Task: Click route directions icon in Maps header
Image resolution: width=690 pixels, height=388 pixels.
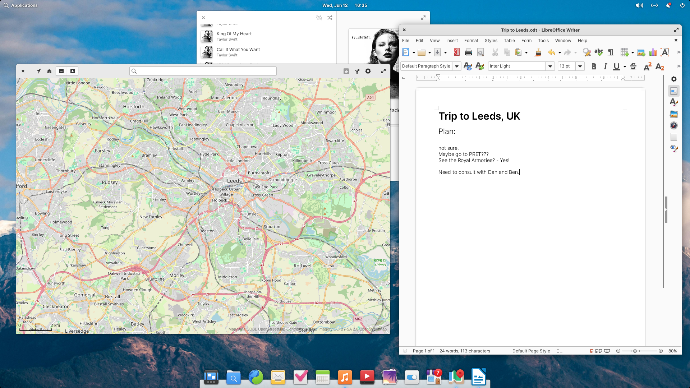Action: click(357, 71)
